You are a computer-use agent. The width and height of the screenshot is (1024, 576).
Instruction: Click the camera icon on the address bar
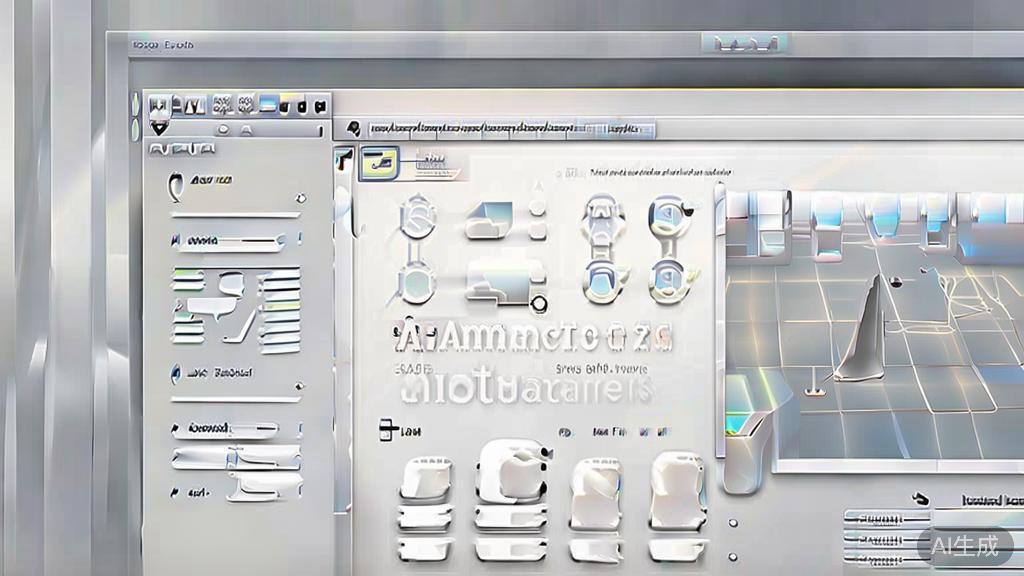coord(352,128)
